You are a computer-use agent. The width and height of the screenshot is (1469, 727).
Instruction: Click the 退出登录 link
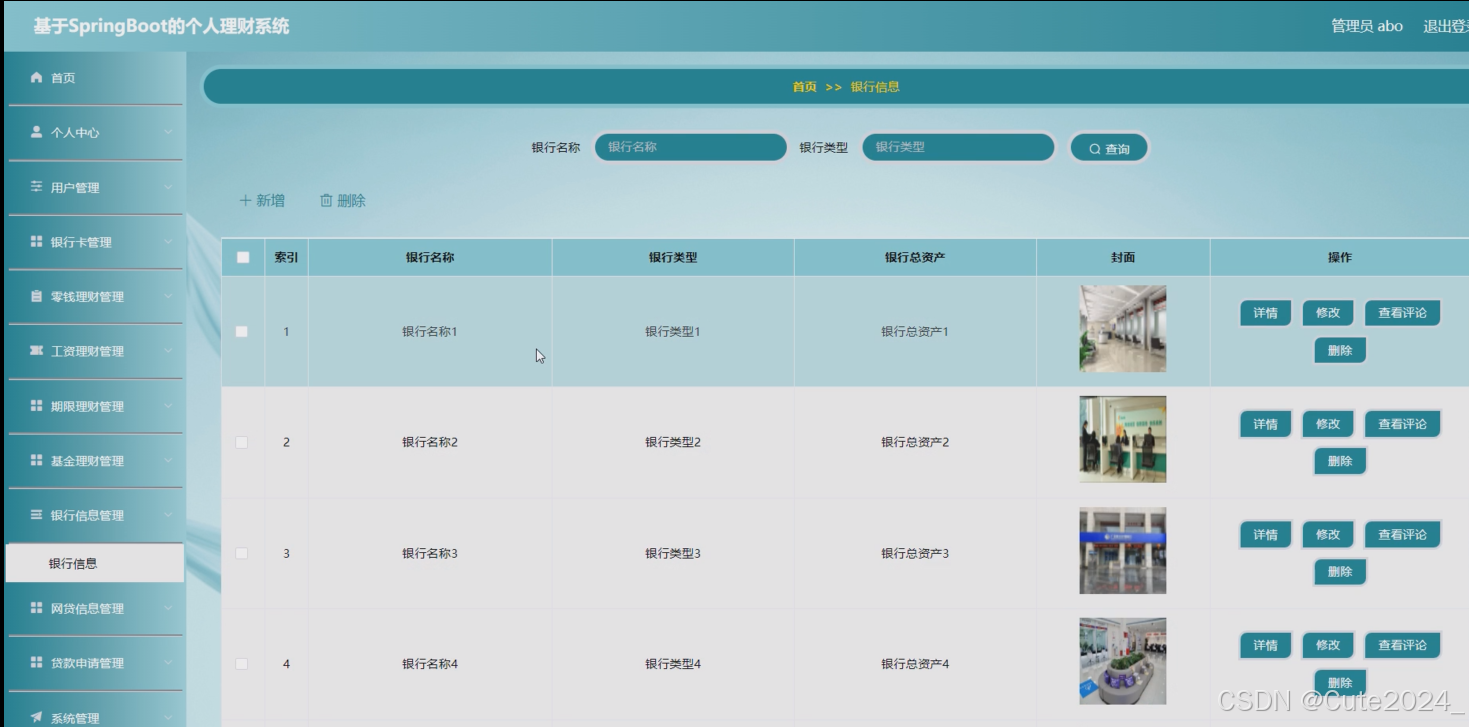click(x=1446, y=26)
